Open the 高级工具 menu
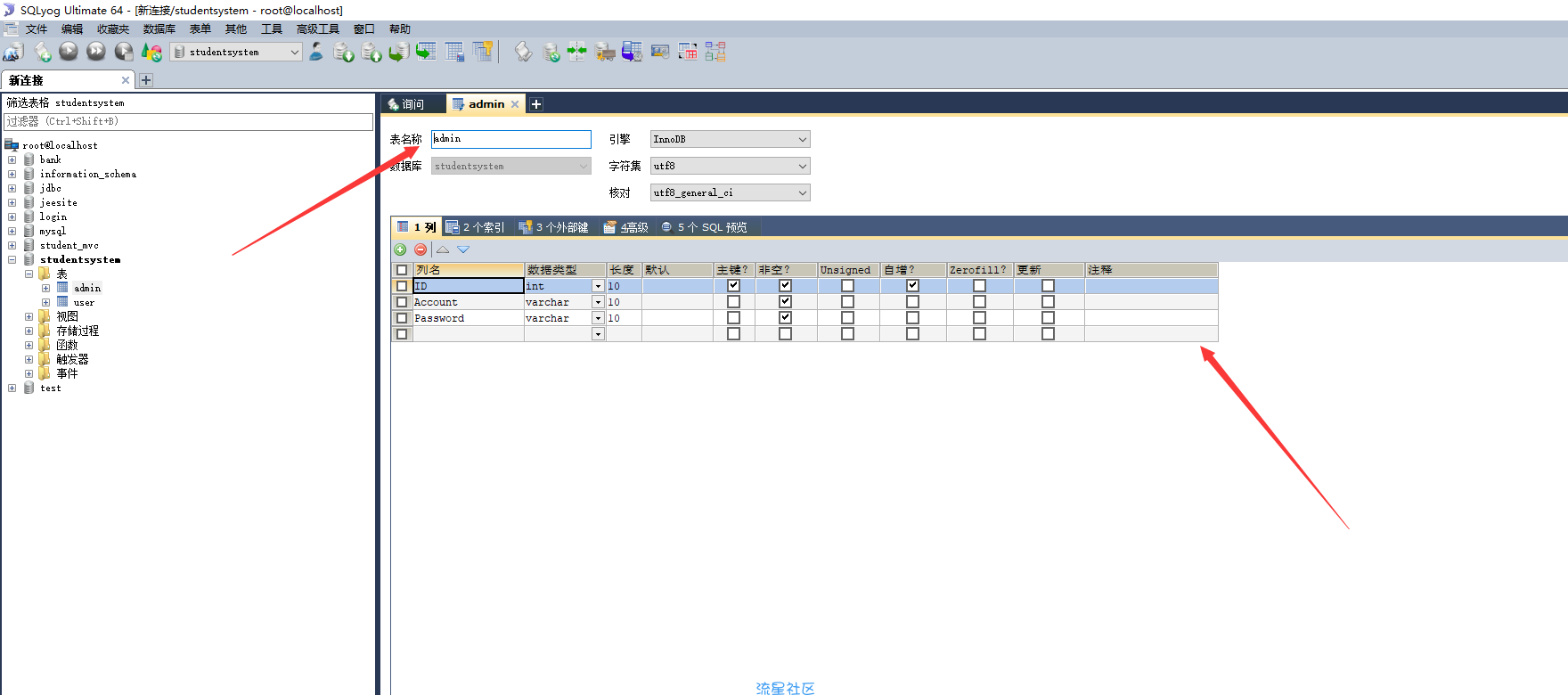 coord(318,29)
